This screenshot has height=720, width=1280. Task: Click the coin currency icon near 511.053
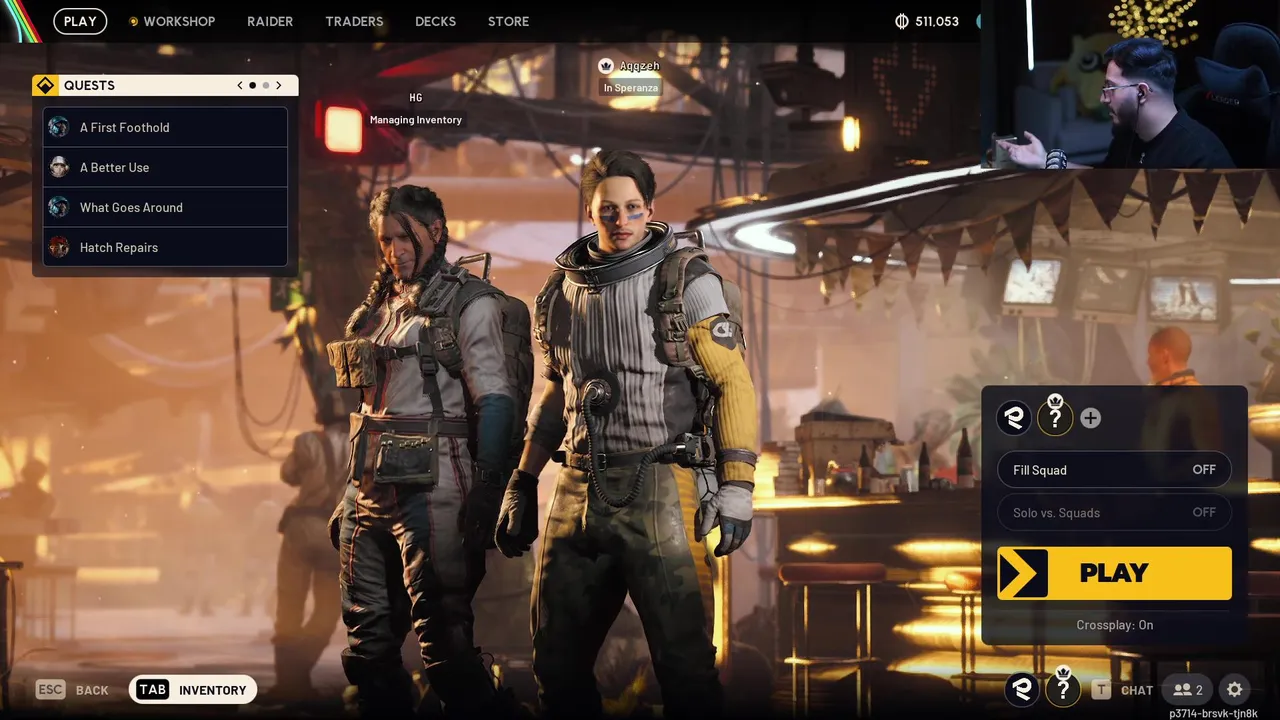coord(902,21)
